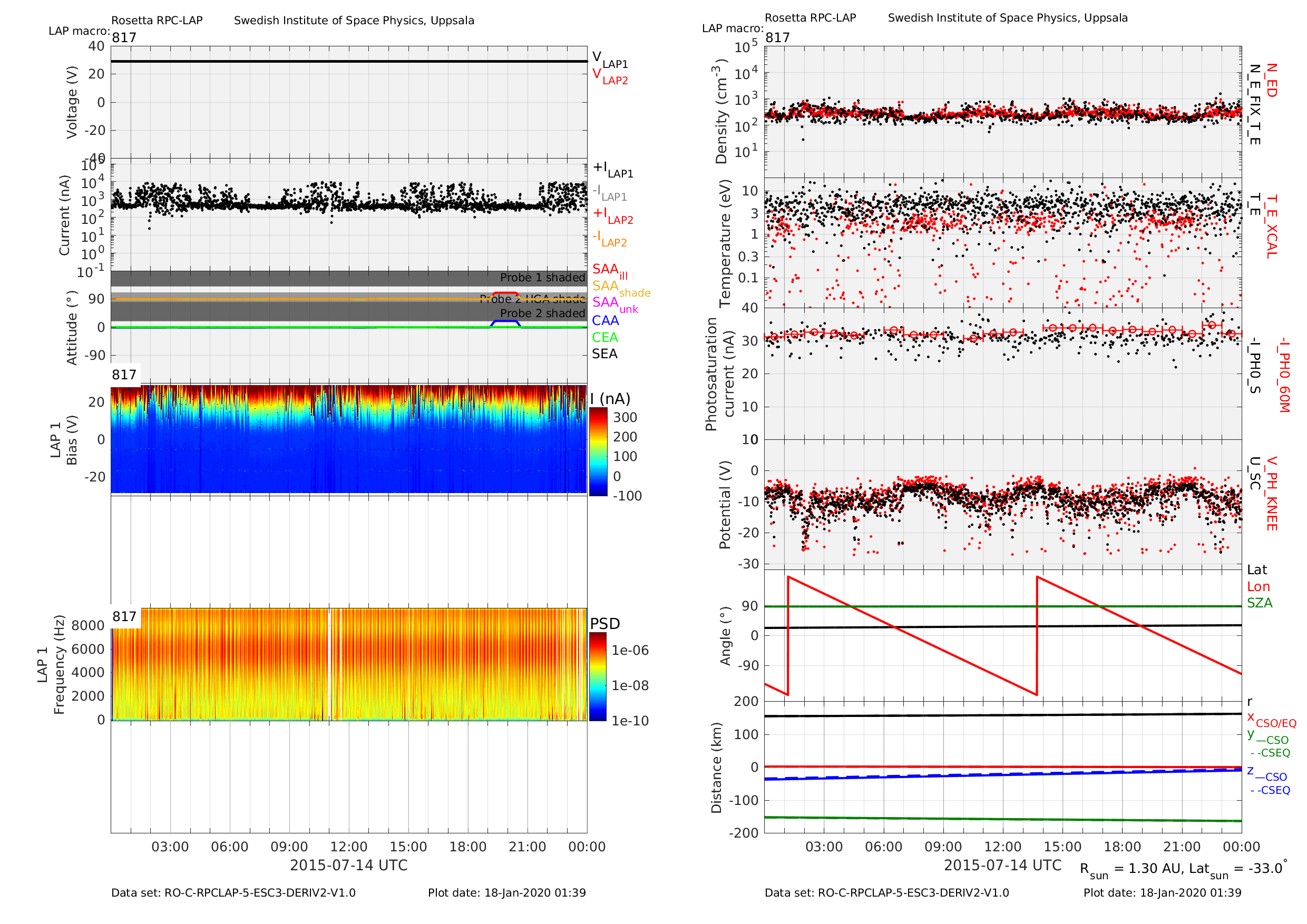Click the 'Density (cm⁻³)' axis label
This screenshot has width=1307, height=924.
721,111
